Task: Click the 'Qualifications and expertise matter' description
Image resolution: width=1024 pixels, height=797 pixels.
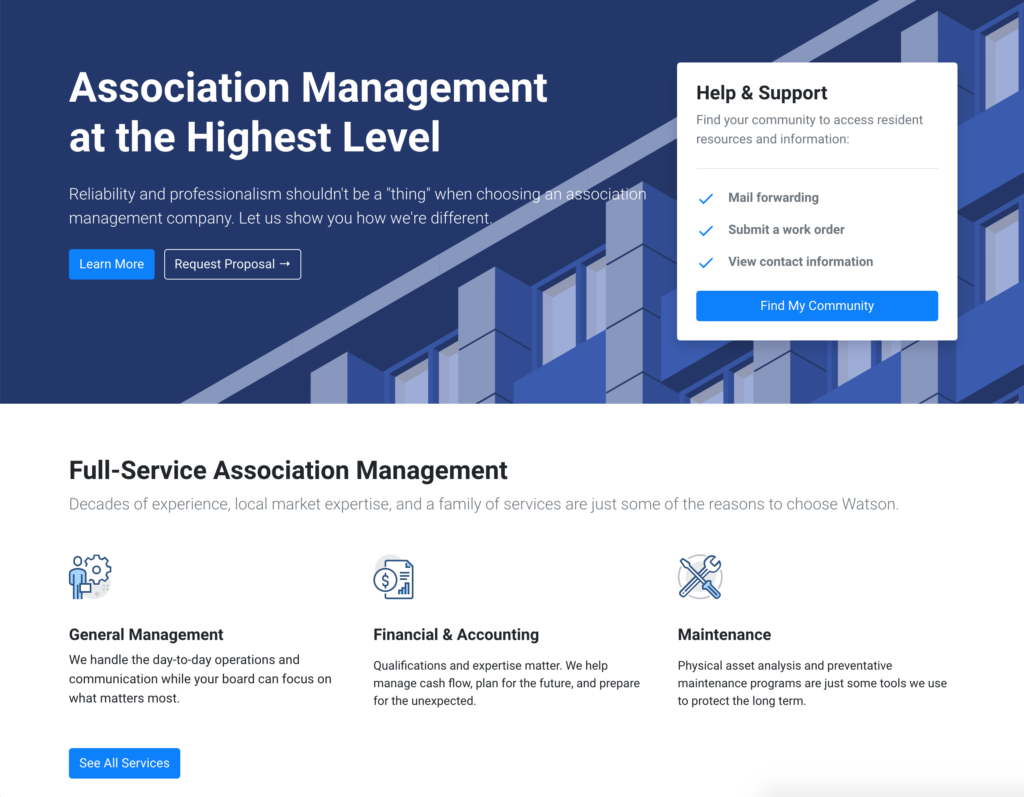Action: 507,683
